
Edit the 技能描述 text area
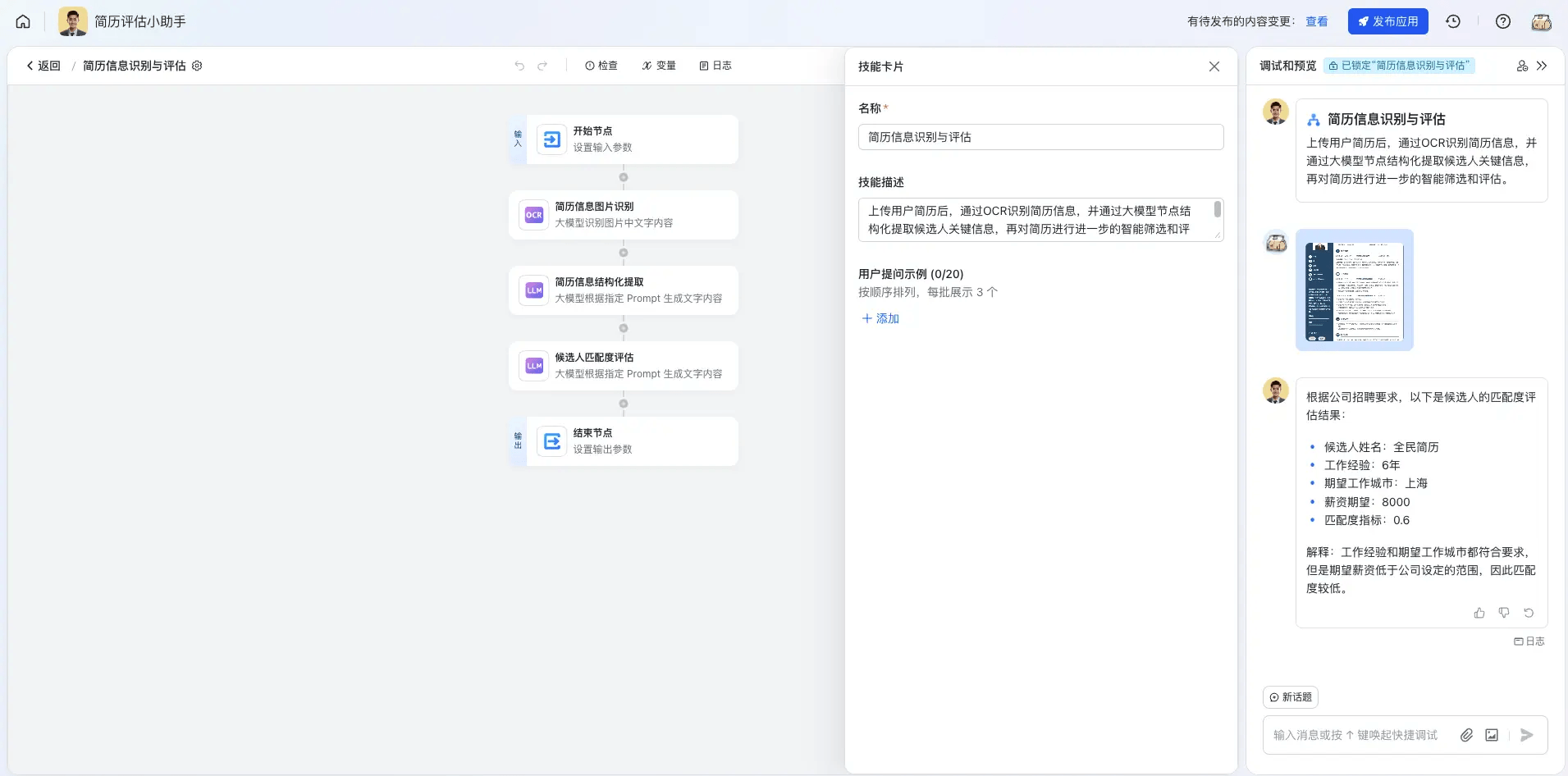pos(1040,220)
